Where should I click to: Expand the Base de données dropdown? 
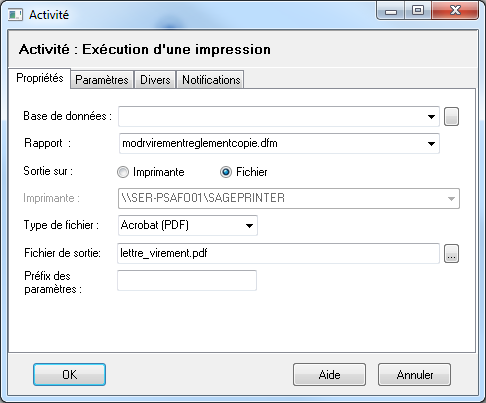tap(431, 117)
